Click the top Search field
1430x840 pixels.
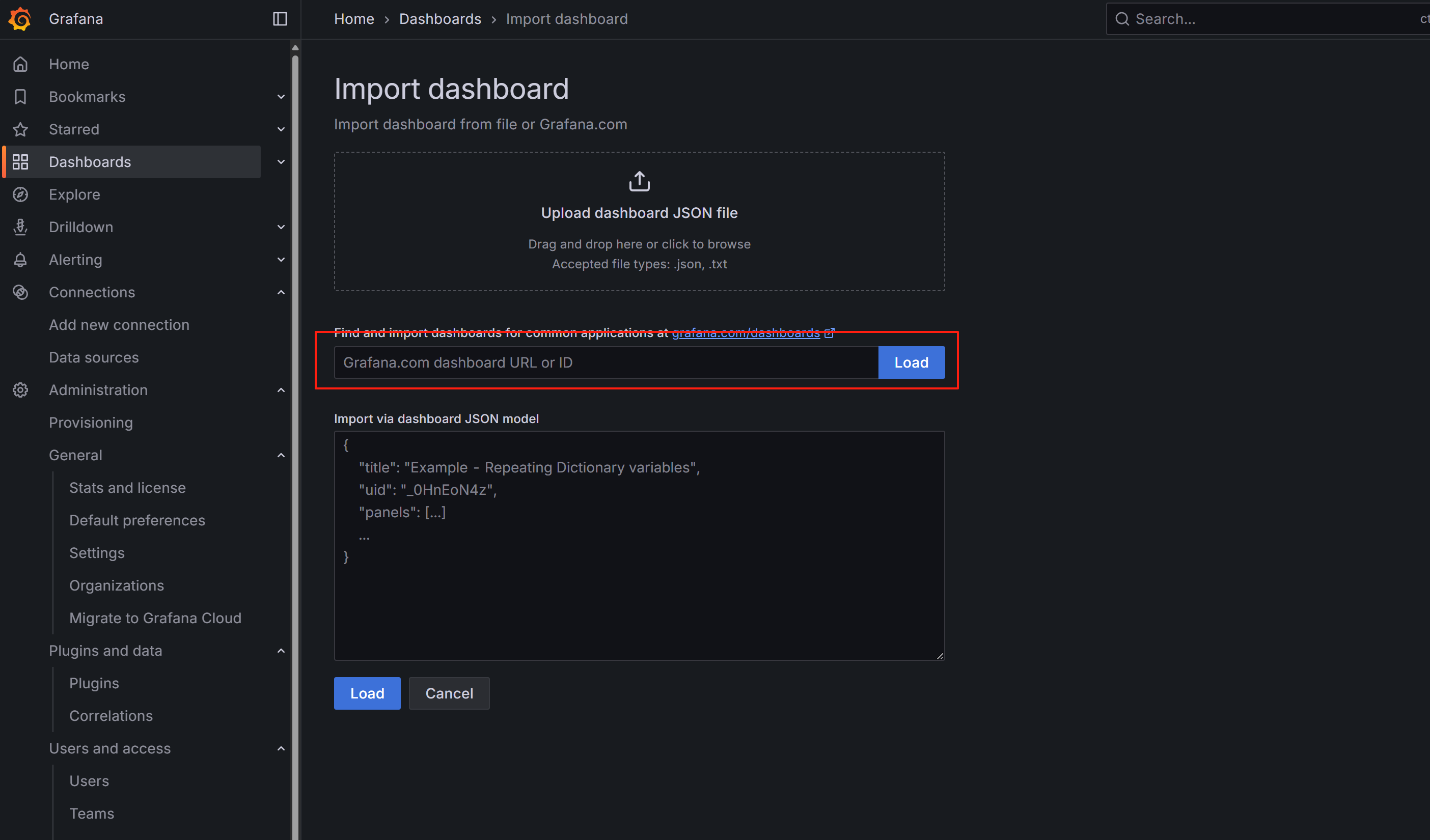[x=1268, y=19]
